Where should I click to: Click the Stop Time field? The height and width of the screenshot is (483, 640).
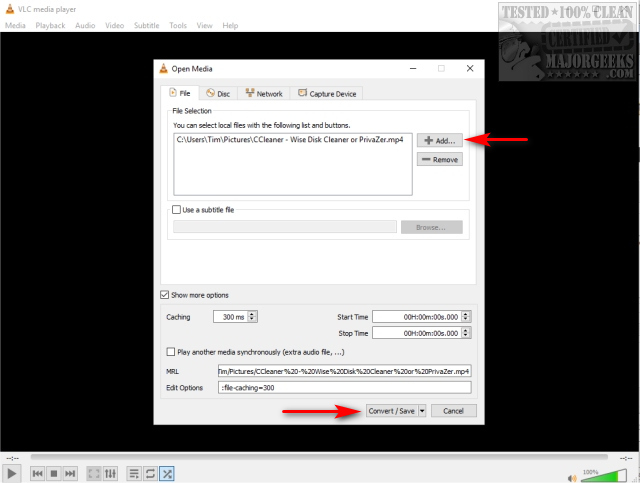click(417, 333)
